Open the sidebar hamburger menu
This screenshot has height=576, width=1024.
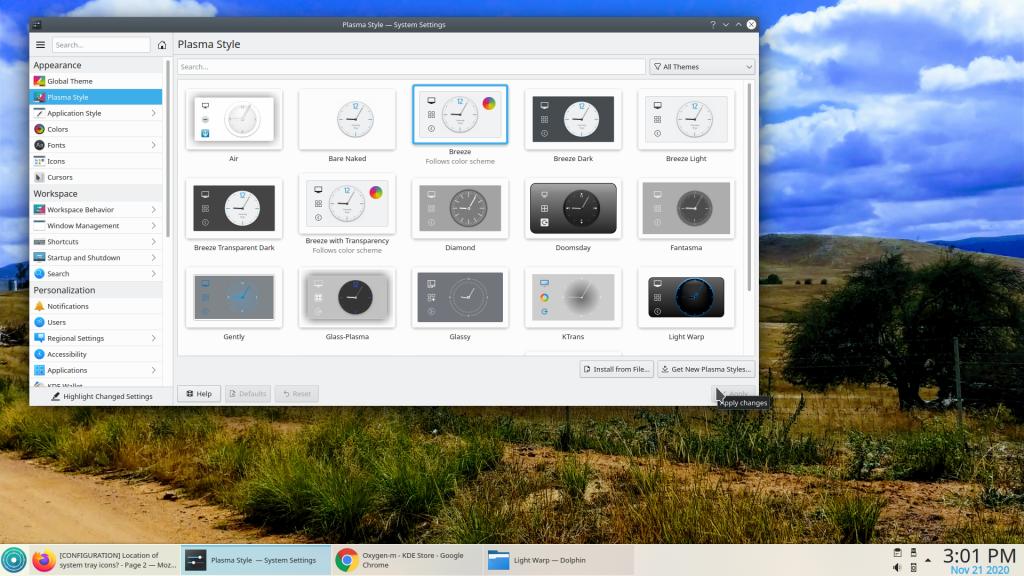click(x=41, y=45)
